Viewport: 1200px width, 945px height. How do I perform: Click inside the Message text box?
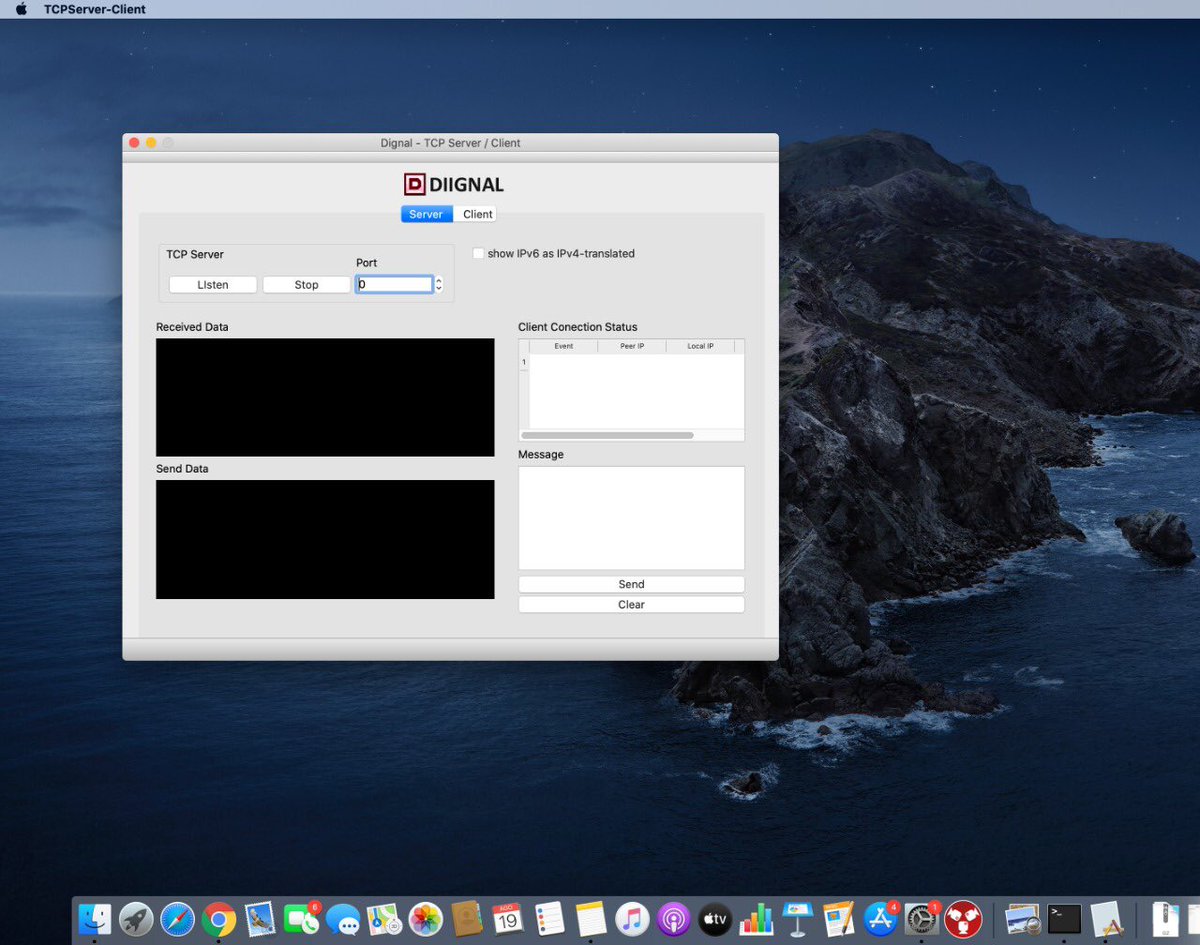(631, 518)
